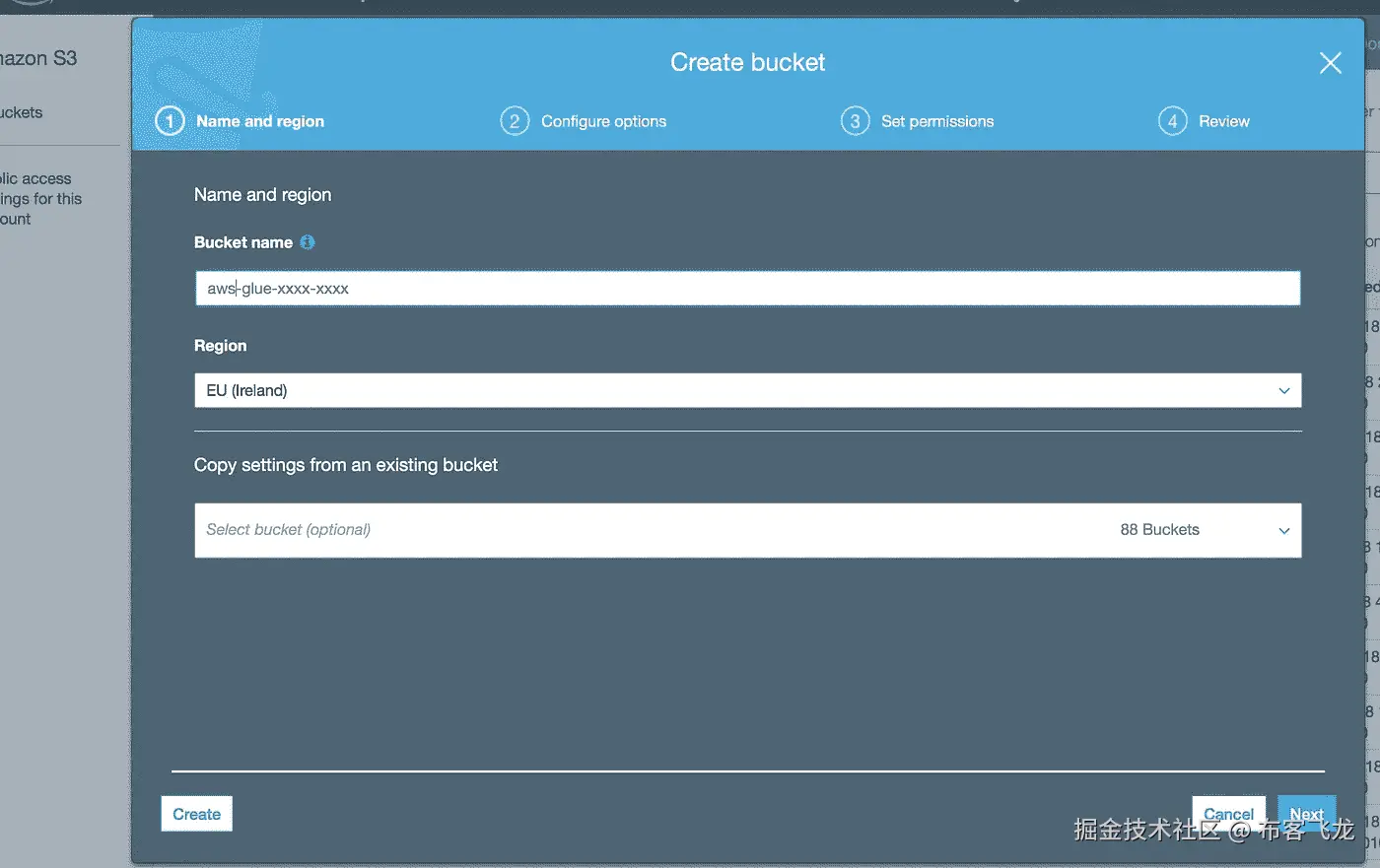
Task: Open the Name and region step
Action: pos(260,121)
